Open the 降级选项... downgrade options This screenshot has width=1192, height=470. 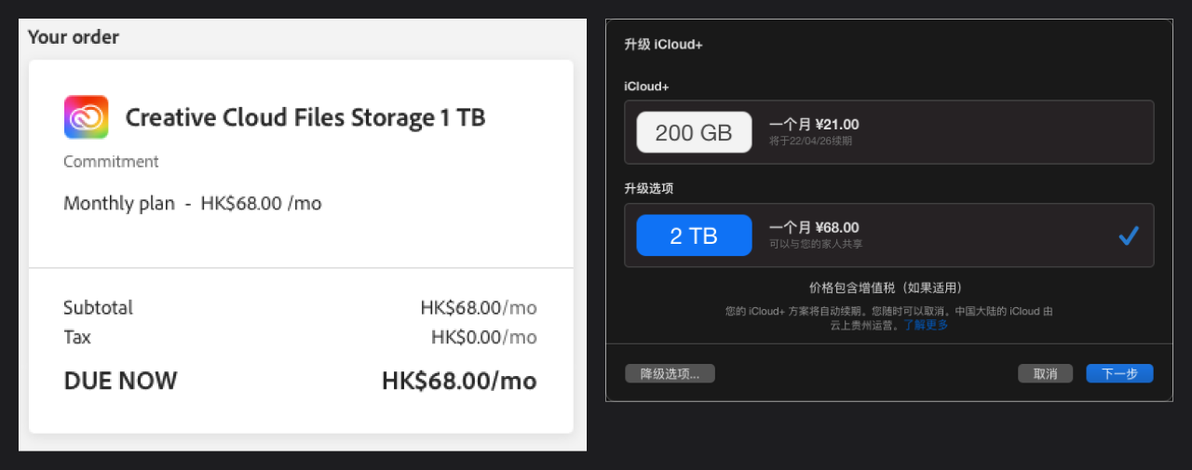click(670, 373)
